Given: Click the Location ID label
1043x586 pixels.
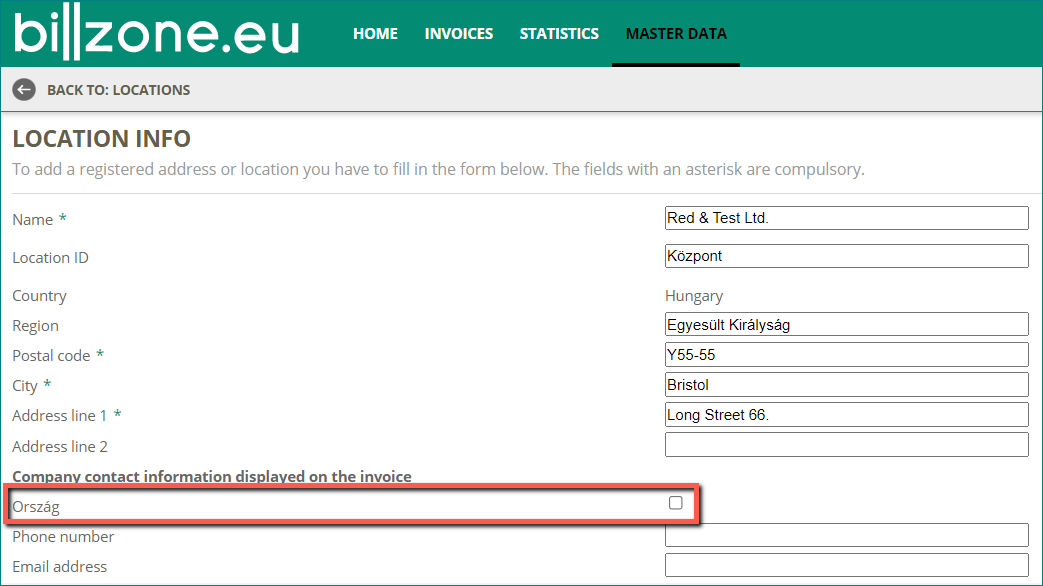Looking at the screenshot, I should tap(50, 258).
